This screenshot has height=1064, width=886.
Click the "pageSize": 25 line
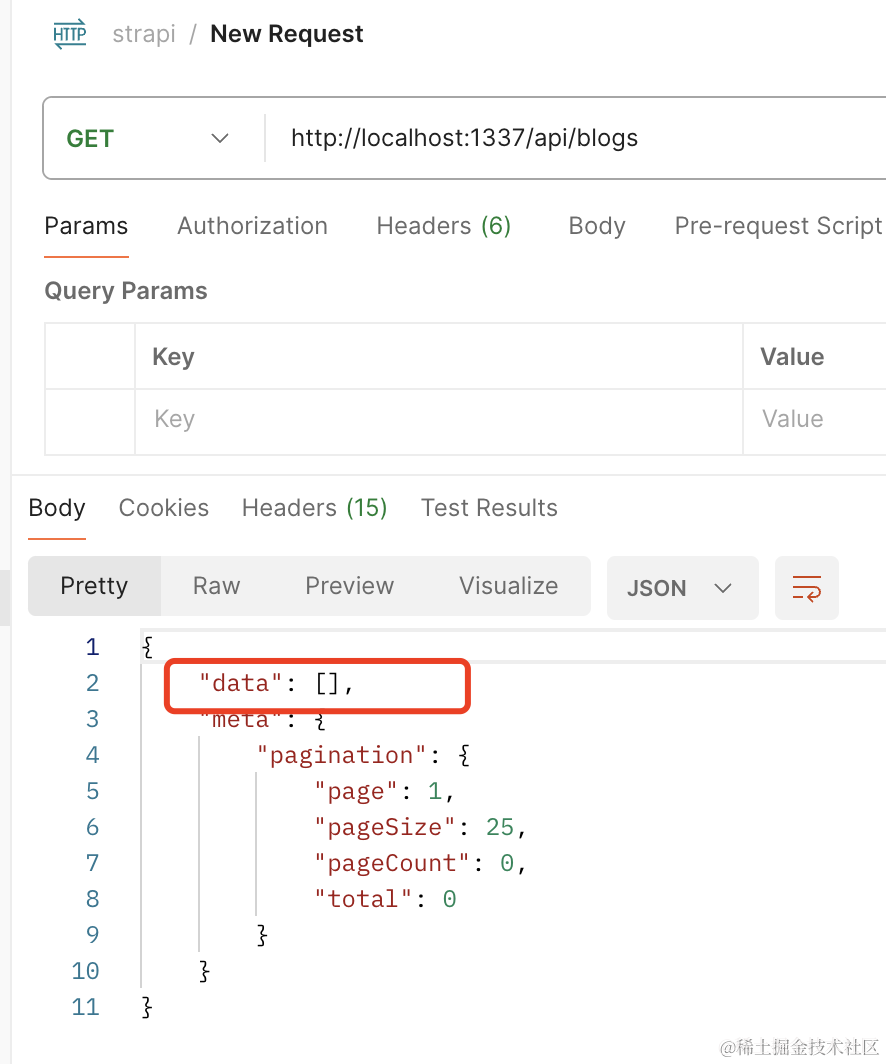pos(421,827)
